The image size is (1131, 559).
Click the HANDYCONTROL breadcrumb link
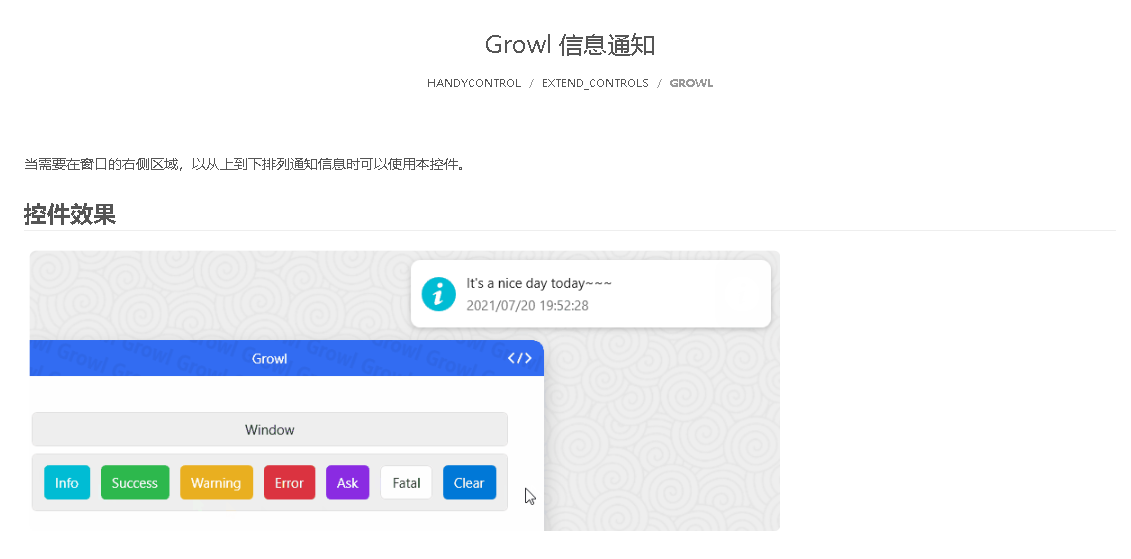(x=473, y=83)
